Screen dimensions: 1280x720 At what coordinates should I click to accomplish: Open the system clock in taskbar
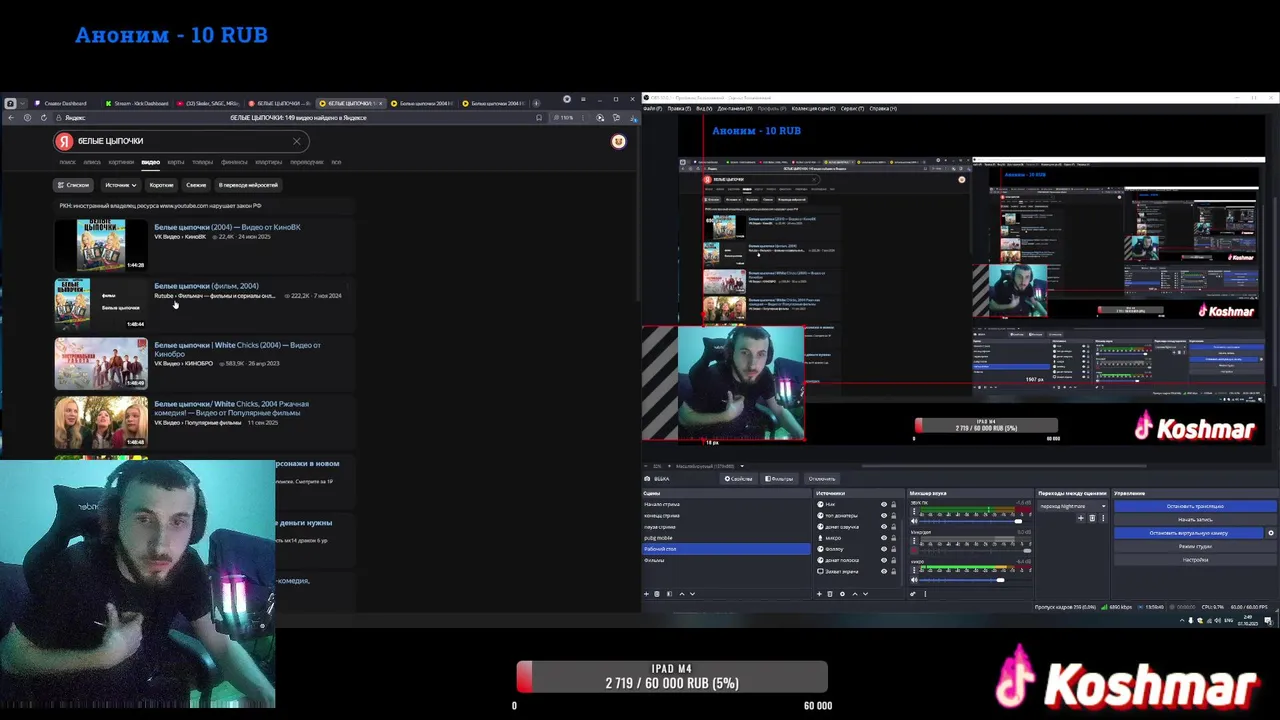click(1248, 621)
